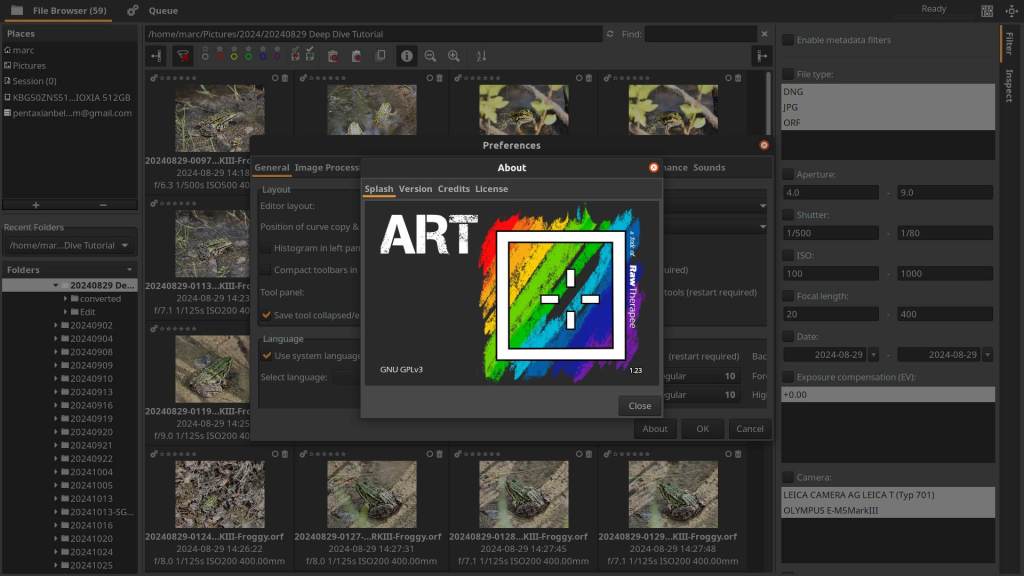1024x576 pixels.
Task: Click the show subfolders pages icon
Action: pyautogui.click(x=381, y=56)
